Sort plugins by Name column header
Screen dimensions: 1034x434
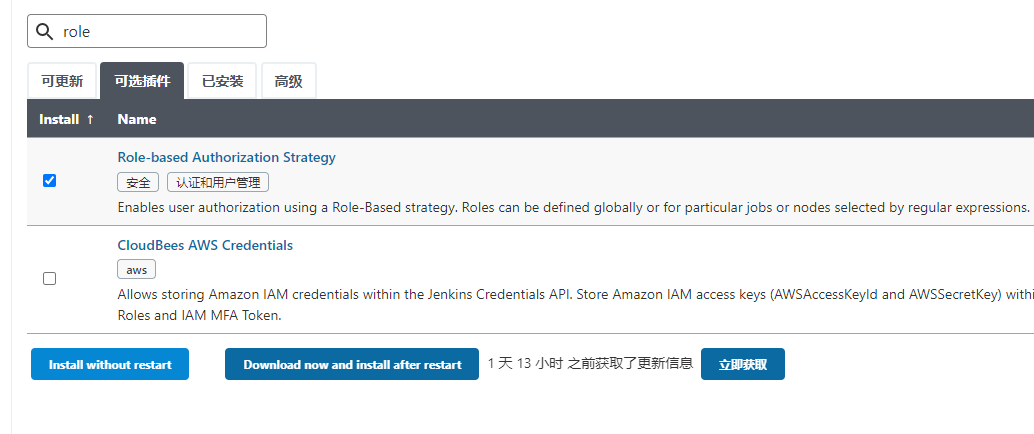(x=137, y=119)
